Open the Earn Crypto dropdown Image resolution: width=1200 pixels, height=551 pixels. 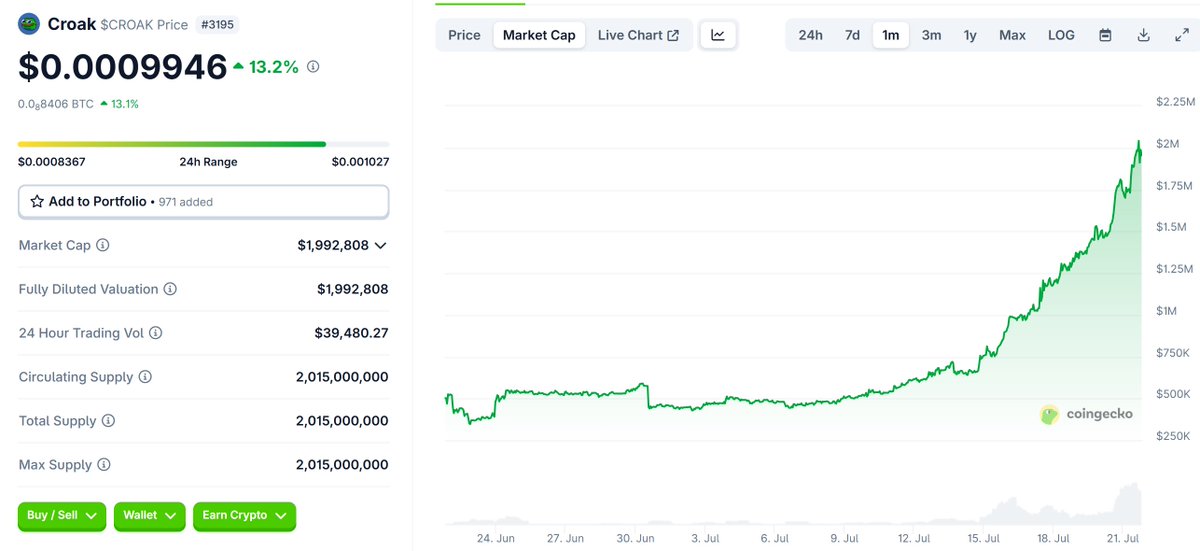coord(244,515)
